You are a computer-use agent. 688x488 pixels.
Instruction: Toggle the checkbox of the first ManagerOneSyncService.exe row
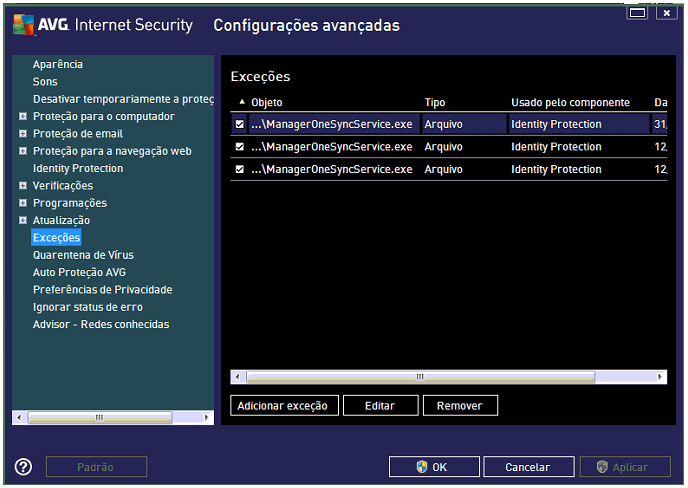click(240, 124)
